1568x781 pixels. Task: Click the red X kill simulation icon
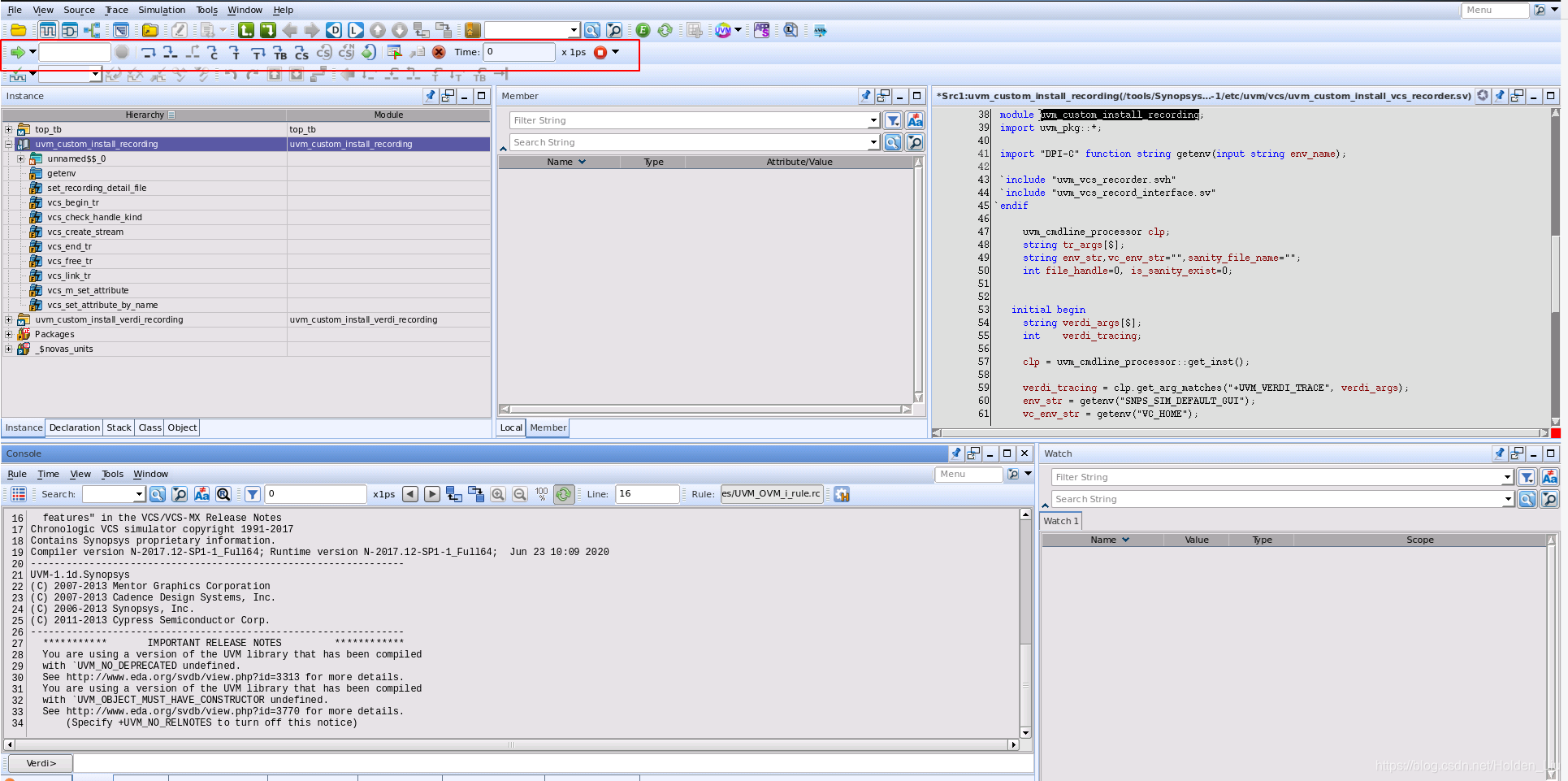click(439, 52)
